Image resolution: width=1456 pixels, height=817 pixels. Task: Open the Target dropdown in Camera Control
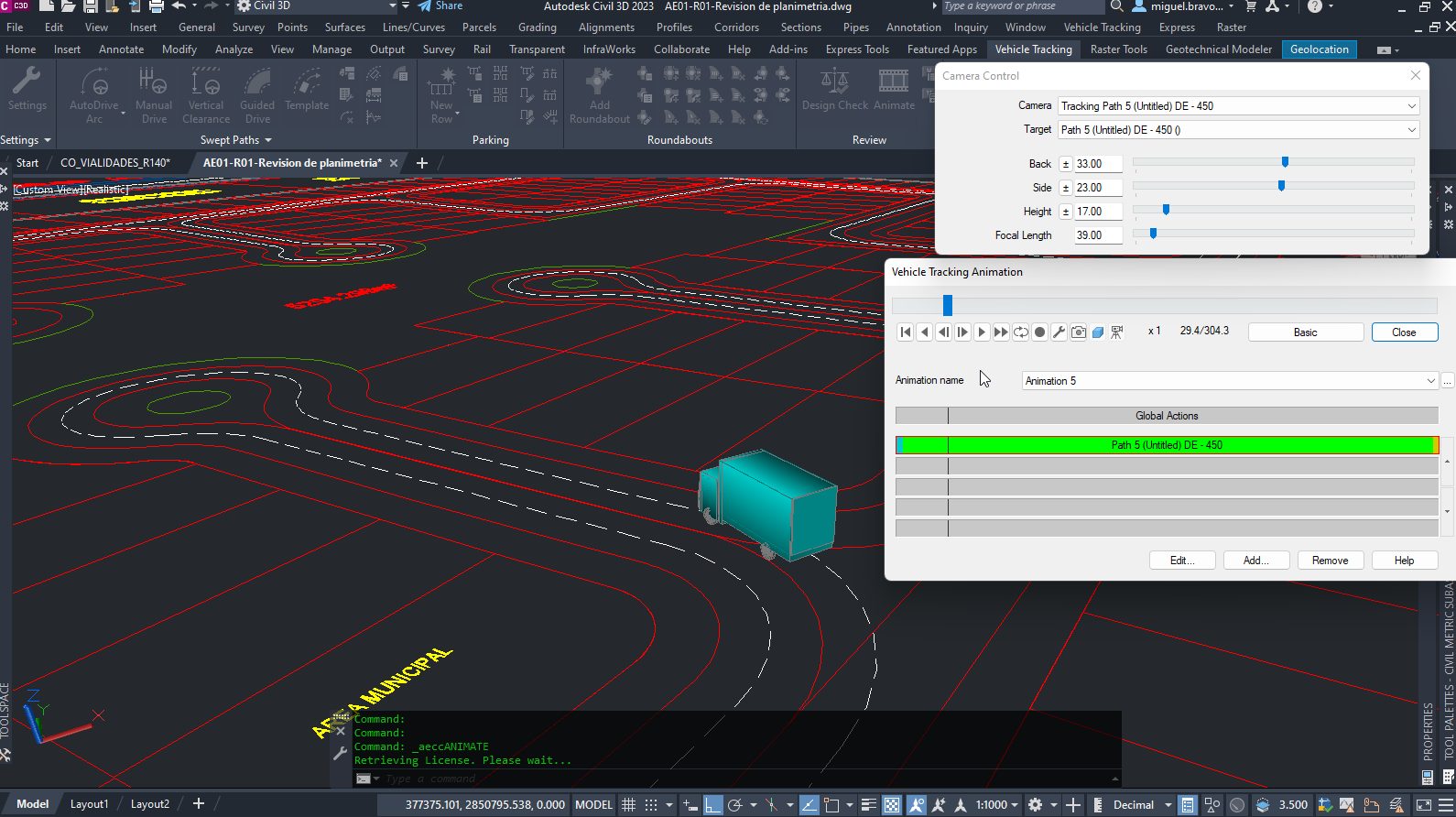pyautogui.click(x=1411, y=130)
